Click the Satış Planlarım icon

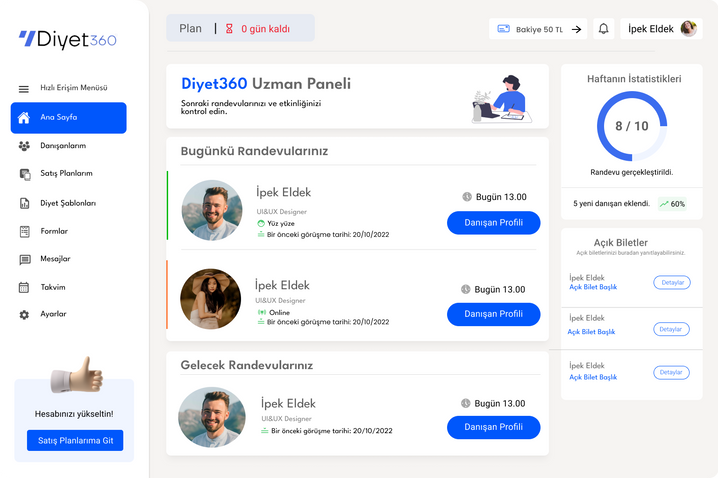[25, 174]
